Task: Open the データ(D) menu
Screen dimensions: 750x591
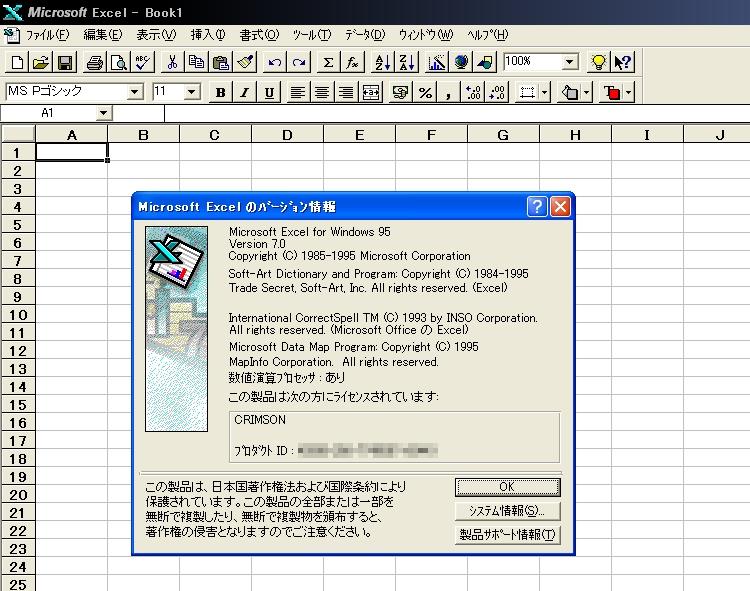Action: (365, 35)
